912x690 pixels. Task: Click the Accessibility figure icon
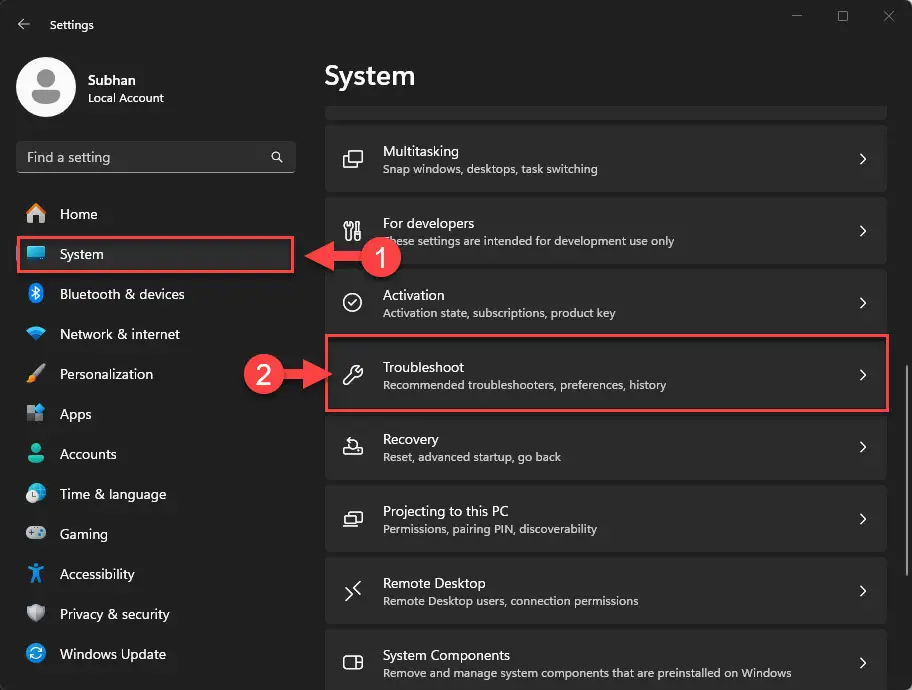tap(36, 573)
